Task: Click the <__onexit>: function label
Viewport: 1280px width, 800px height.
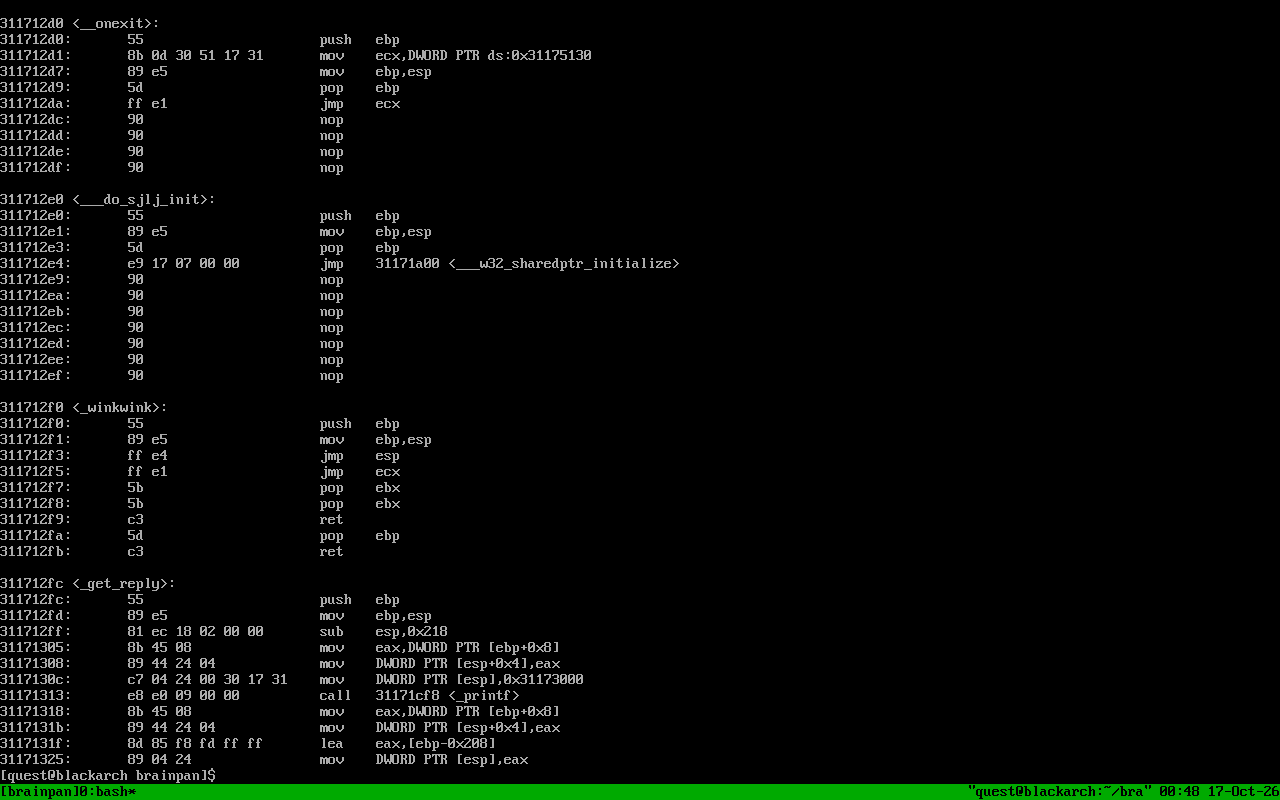Action: click(x=116, y=24)
